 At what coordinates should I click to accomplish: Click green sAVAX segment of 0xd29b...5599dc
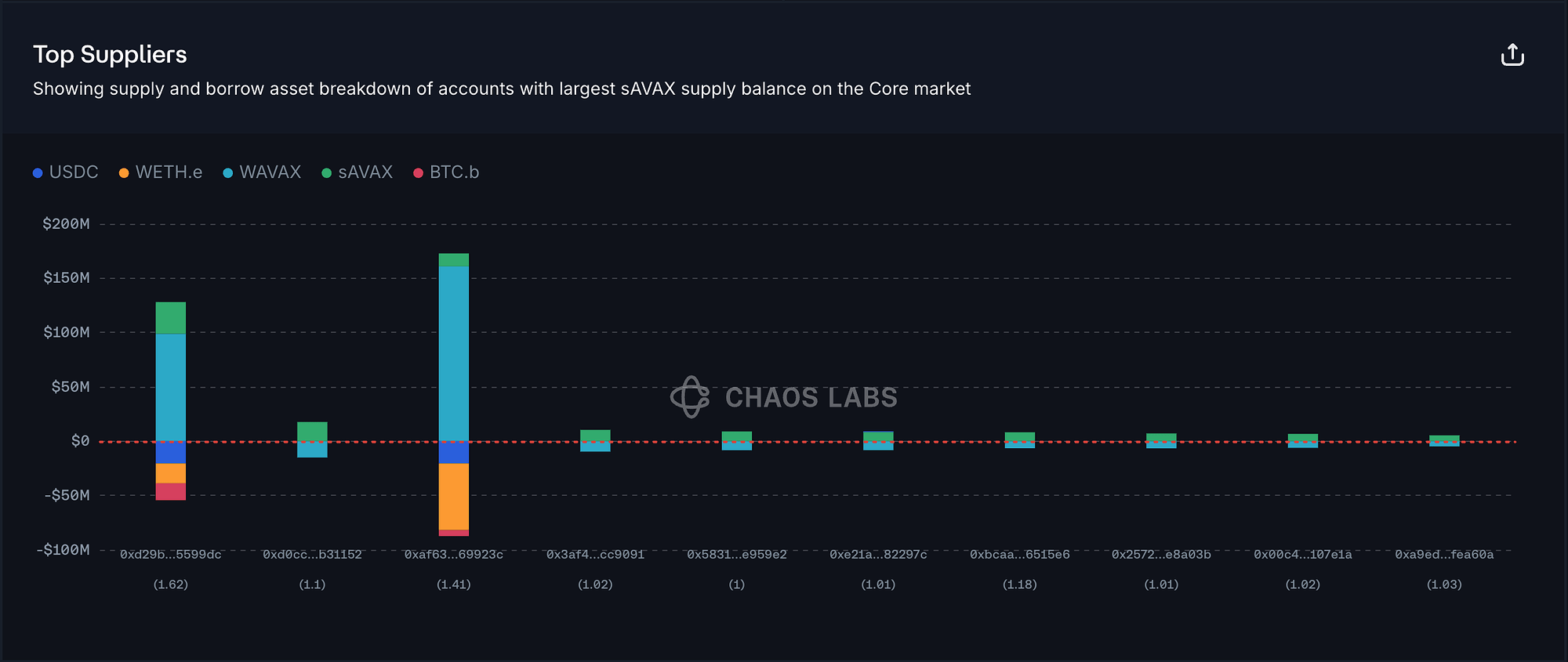(171, 318)
